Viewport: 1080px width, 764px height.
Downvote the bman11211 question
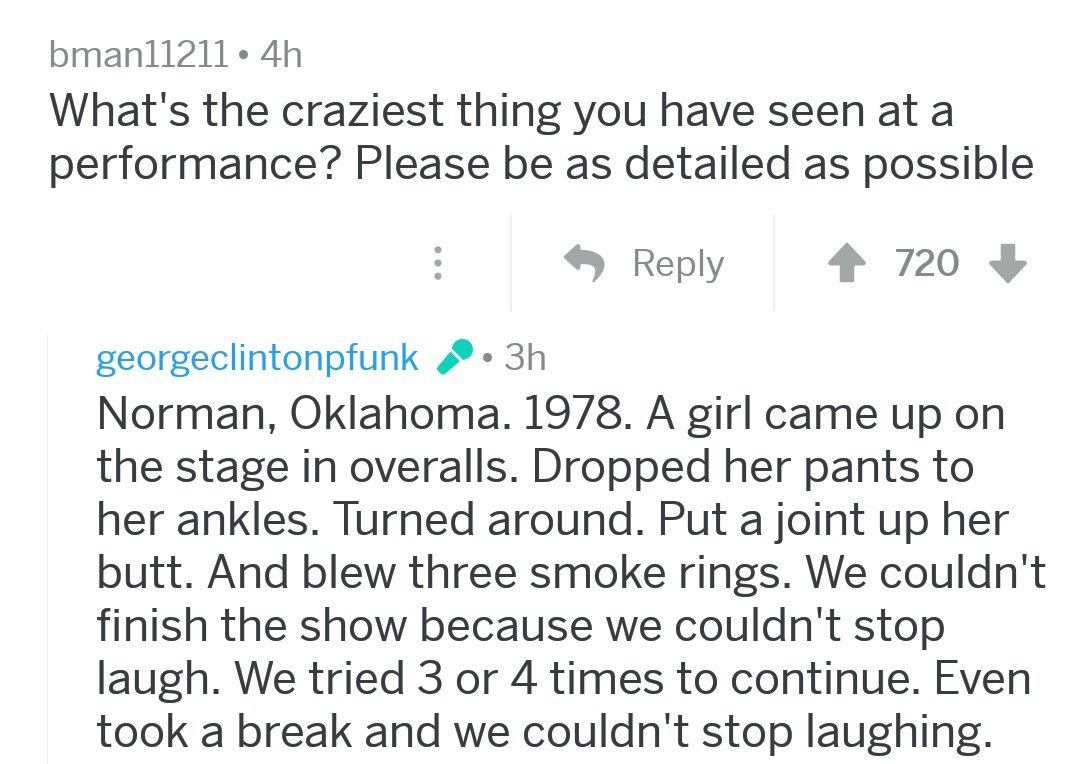(1008, 263)
